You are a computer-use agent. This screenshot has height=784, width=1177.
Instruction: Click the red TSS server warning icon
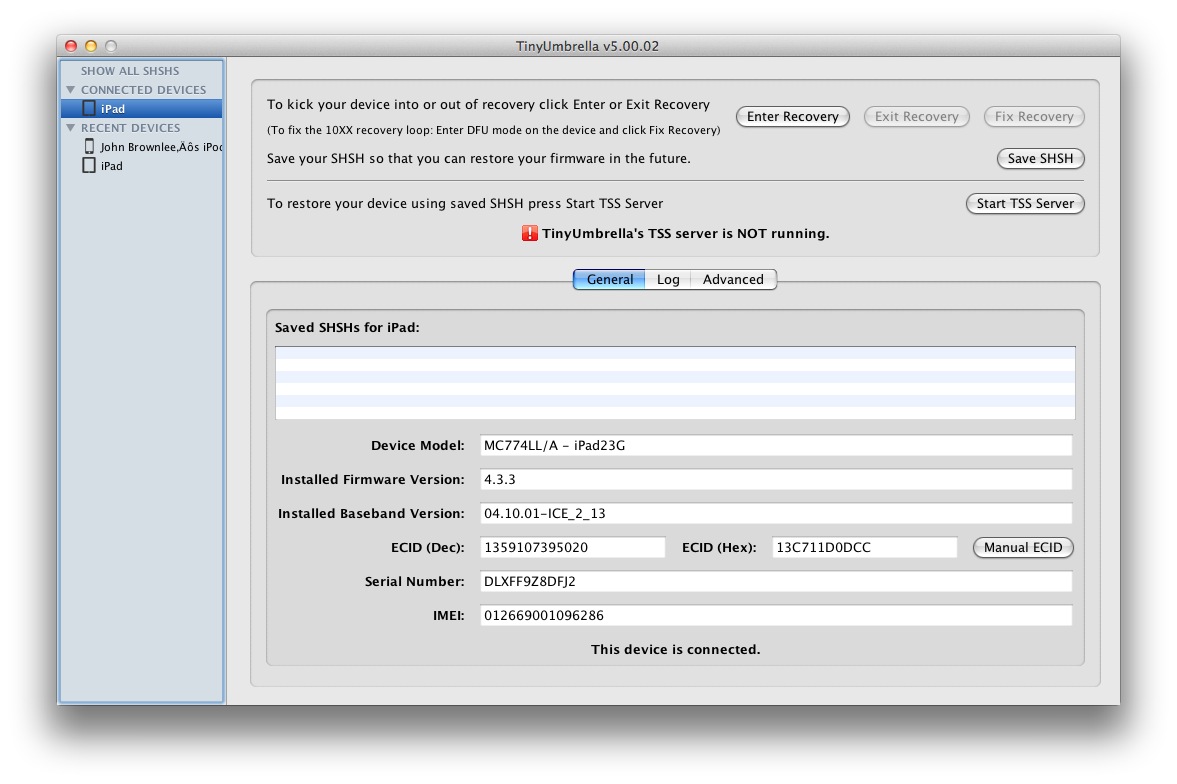[530, 233]
